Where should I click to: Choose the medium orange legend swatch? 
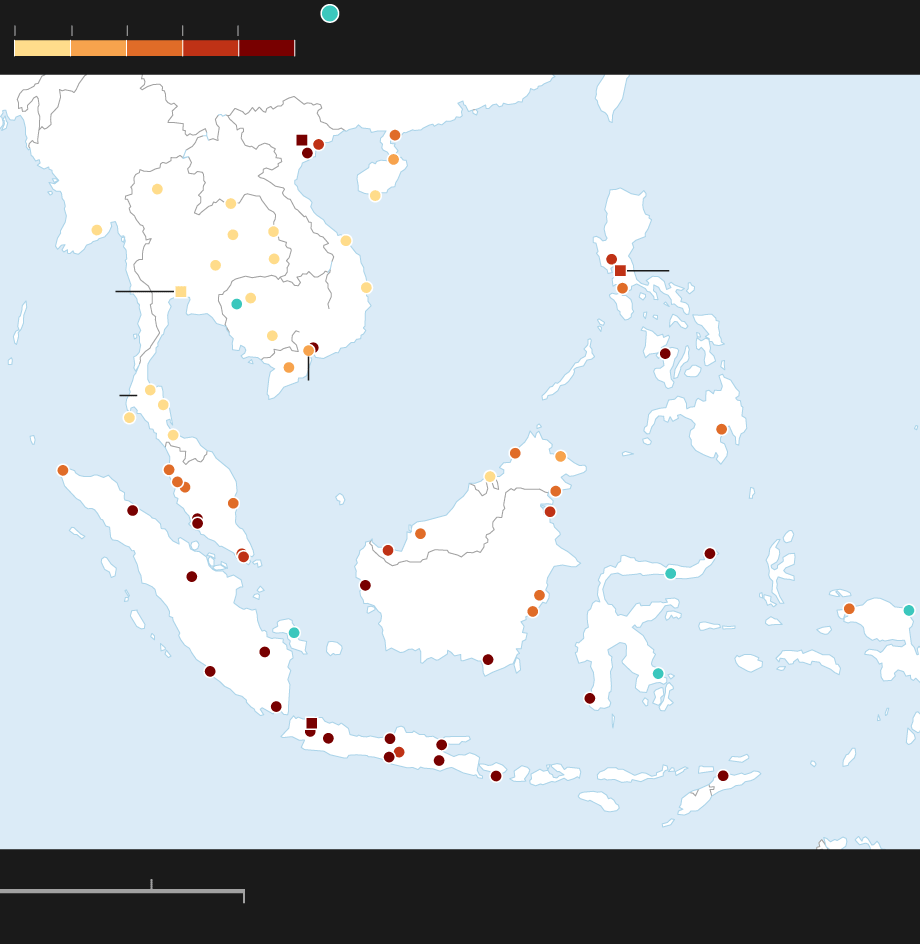point(155,48)
